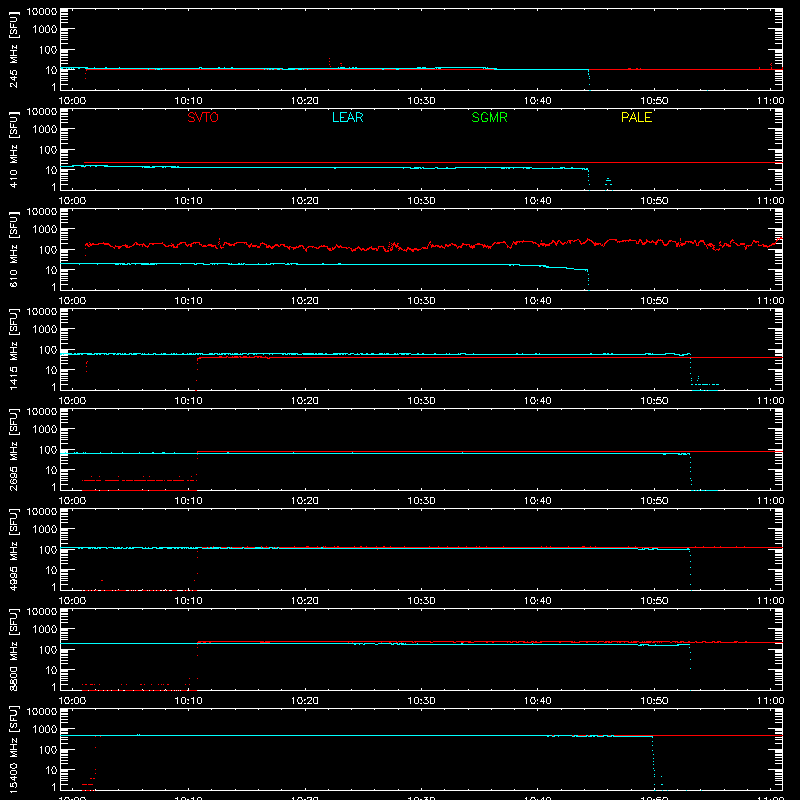Click 10:20 time label under 4995 MHz plot
Screen dimensions: 800x800
(x=305, y=601)
